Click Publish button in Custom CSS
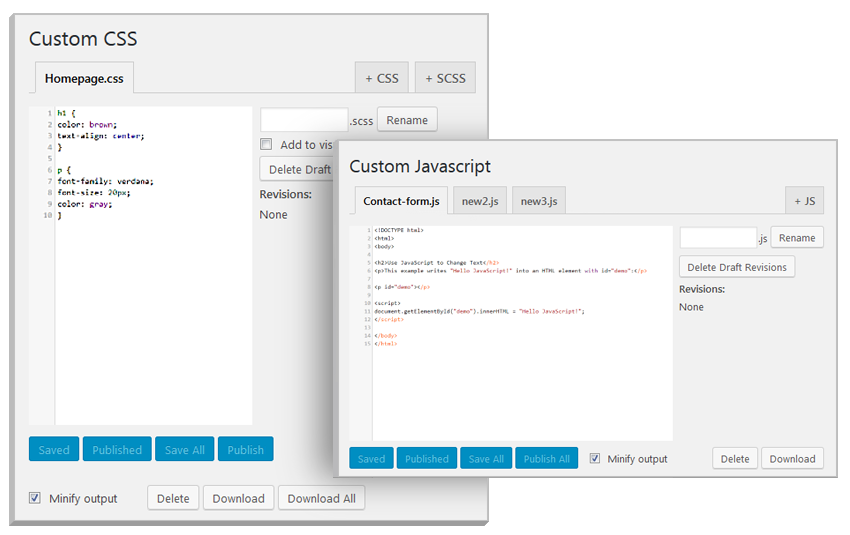This screenshot has width=850, height=535. coord(246,449)
